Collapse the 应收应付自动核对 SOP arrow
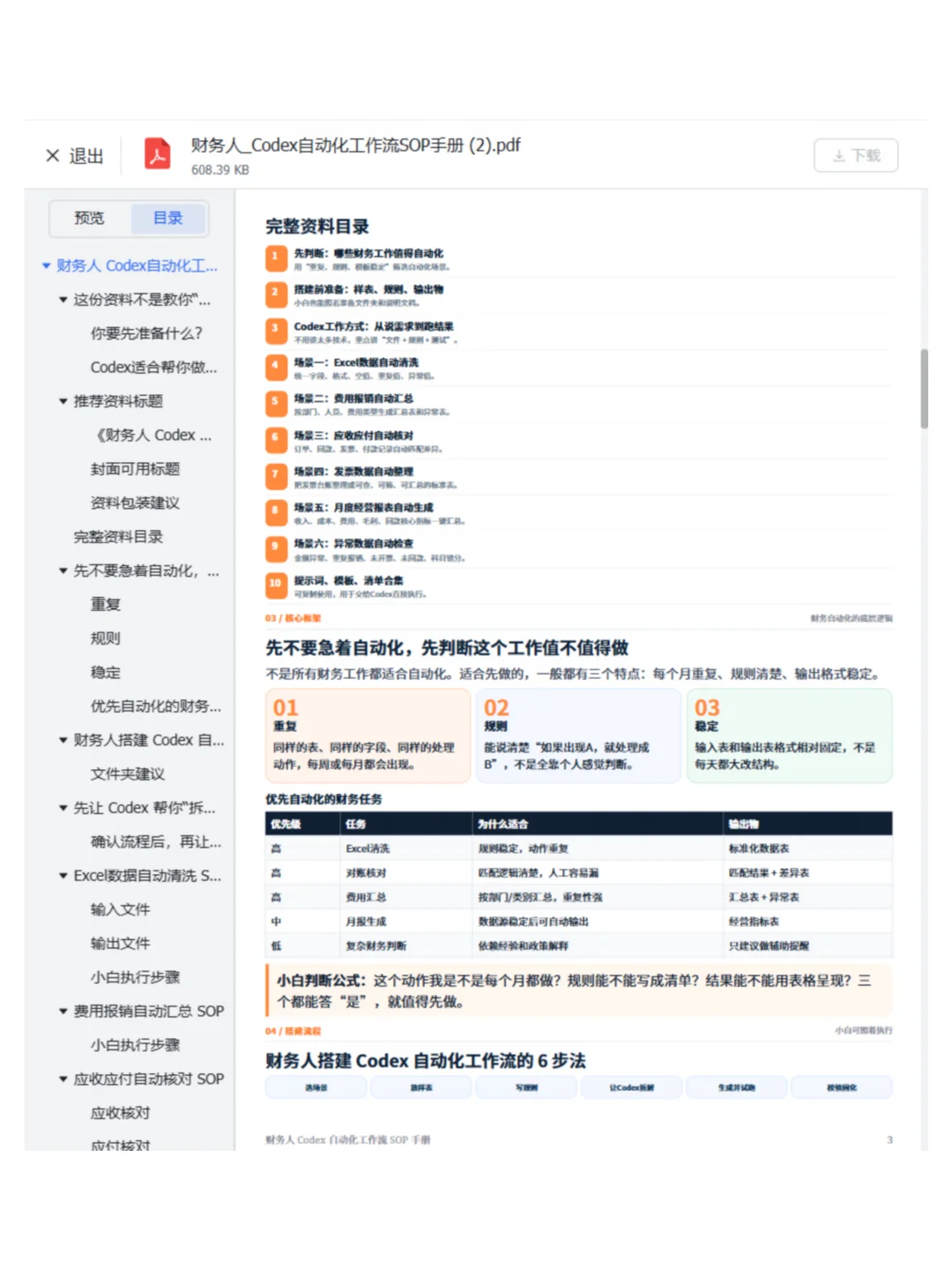952x1270 pixels. pos(63,1079)
